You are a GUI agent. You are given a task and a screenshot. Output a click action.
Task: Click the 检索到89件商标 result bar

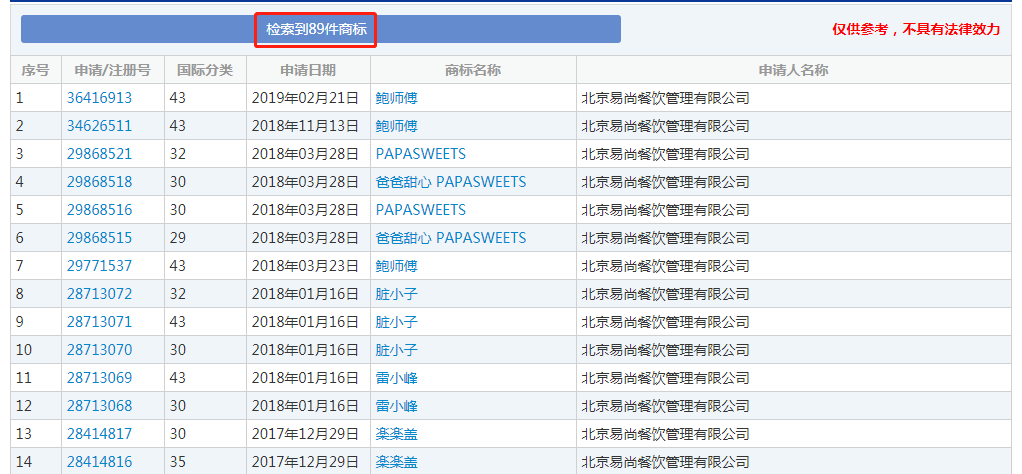(321, 29)
